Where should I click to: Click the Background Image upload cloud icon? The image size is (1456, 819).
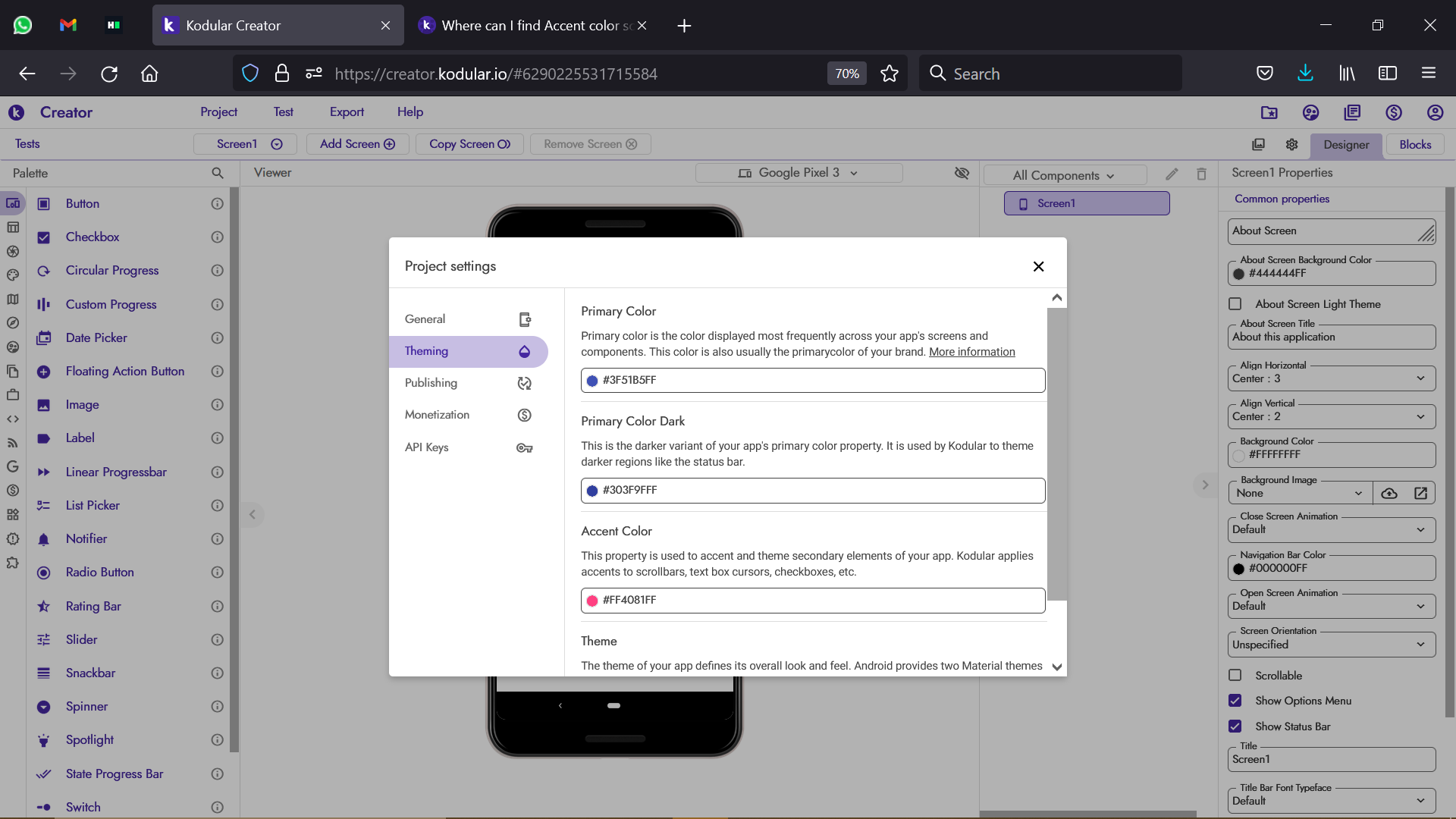1389,493
